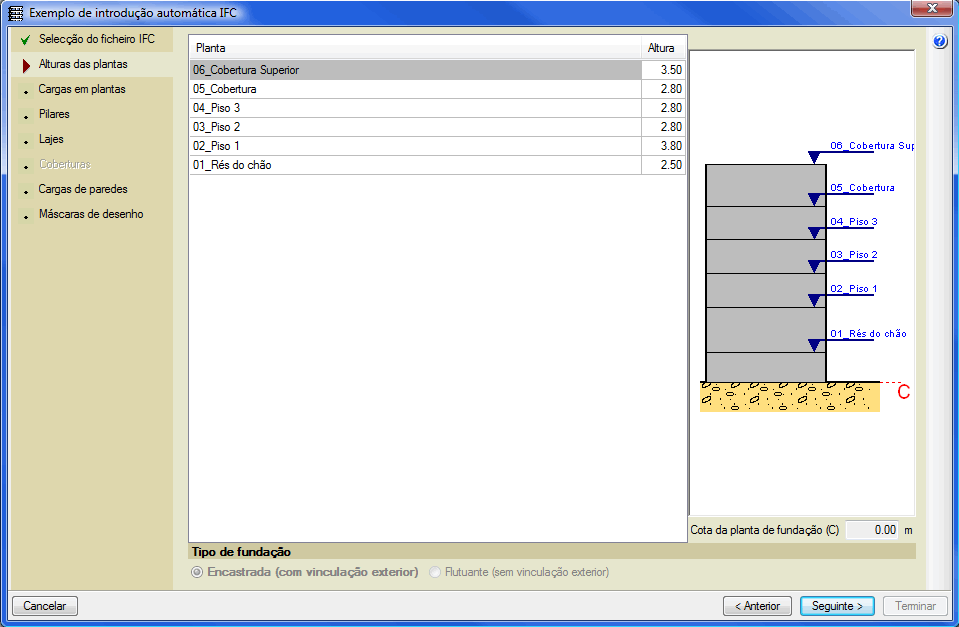Click height value of 03_Piso 2 row

point(664,127)
